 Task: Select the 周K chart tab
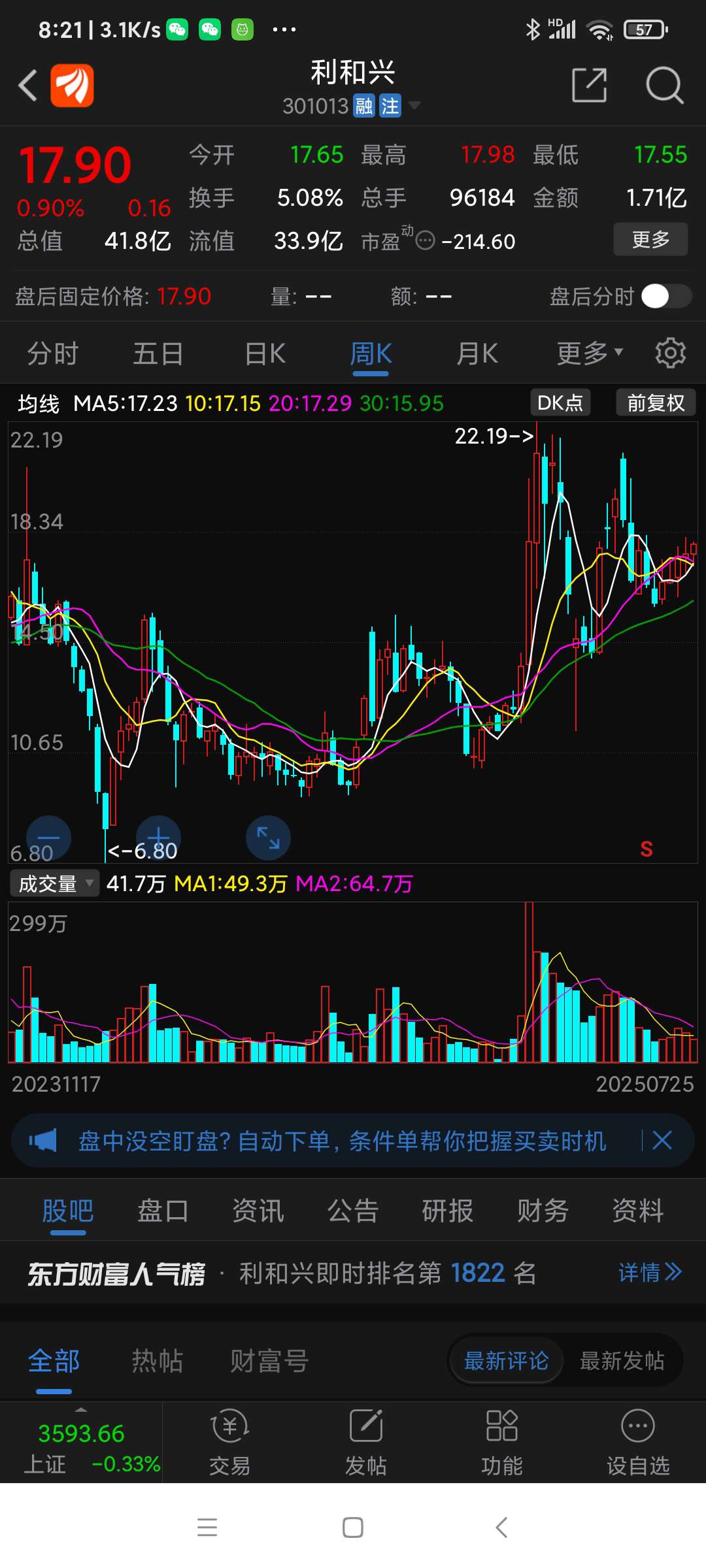pos(371,353)
